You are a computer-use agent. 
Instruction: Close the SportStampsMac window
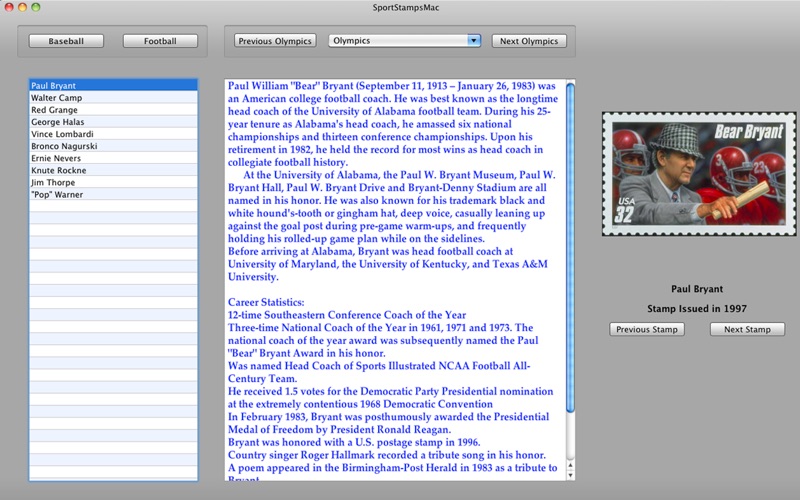pyautogui.click(x=9, y=7)
